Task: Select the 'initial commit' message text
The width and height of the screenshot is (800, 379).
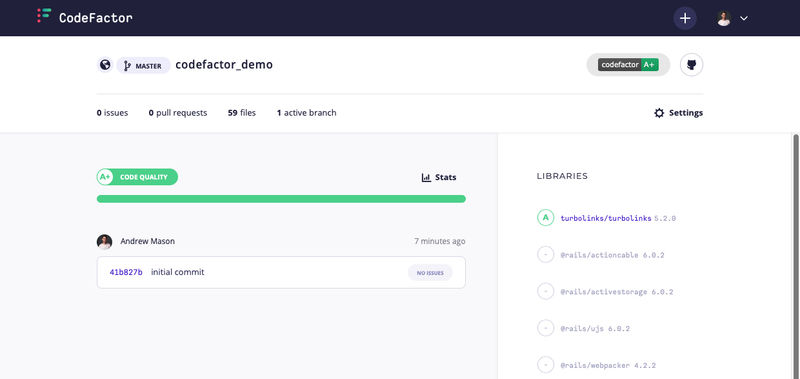Action: point(178,272)
